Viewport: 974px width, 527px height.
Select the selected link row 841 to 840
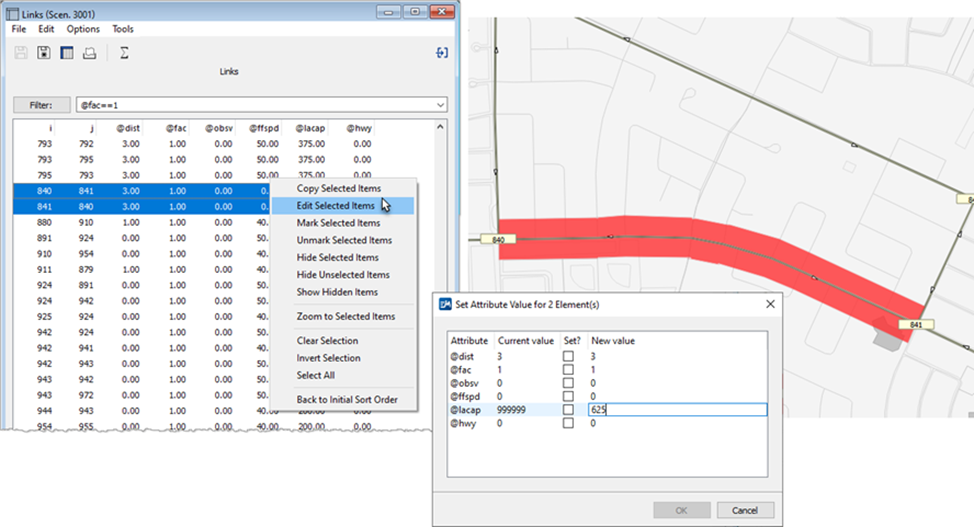(x=142, y=206)
